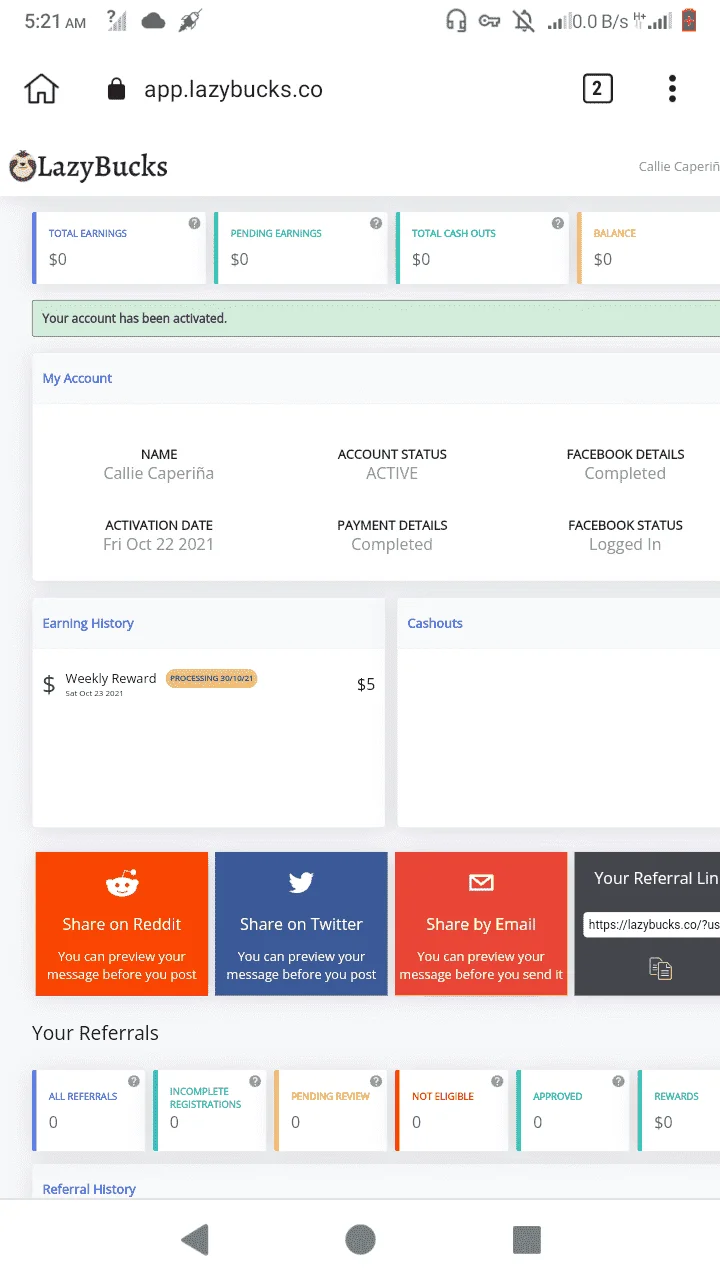Screen dimensions: 720x1280
Task: Click the Total Cash Outs label
Action: click(454, 233)
